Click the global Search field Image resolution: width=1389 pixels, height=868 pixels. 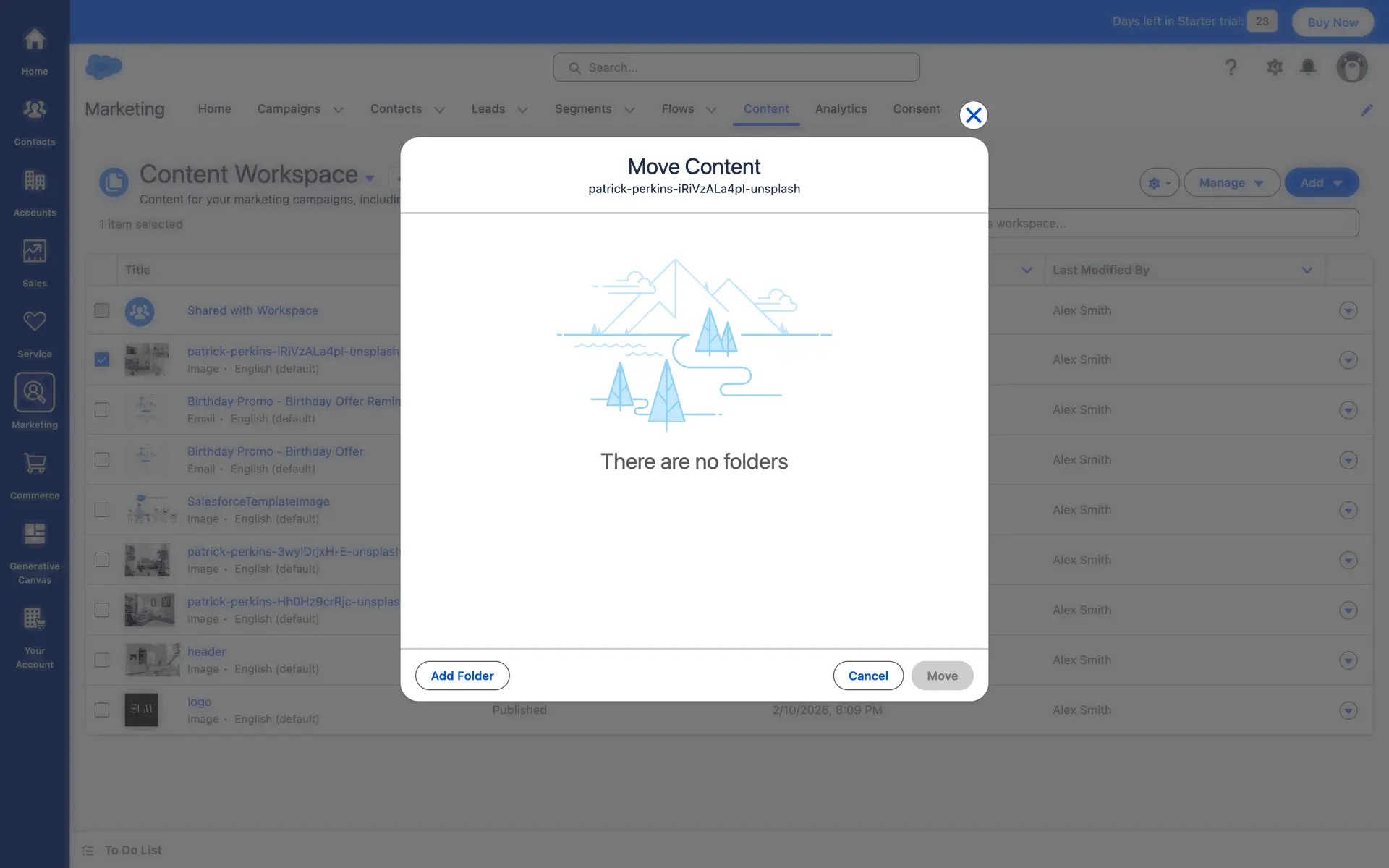point(736,67)
